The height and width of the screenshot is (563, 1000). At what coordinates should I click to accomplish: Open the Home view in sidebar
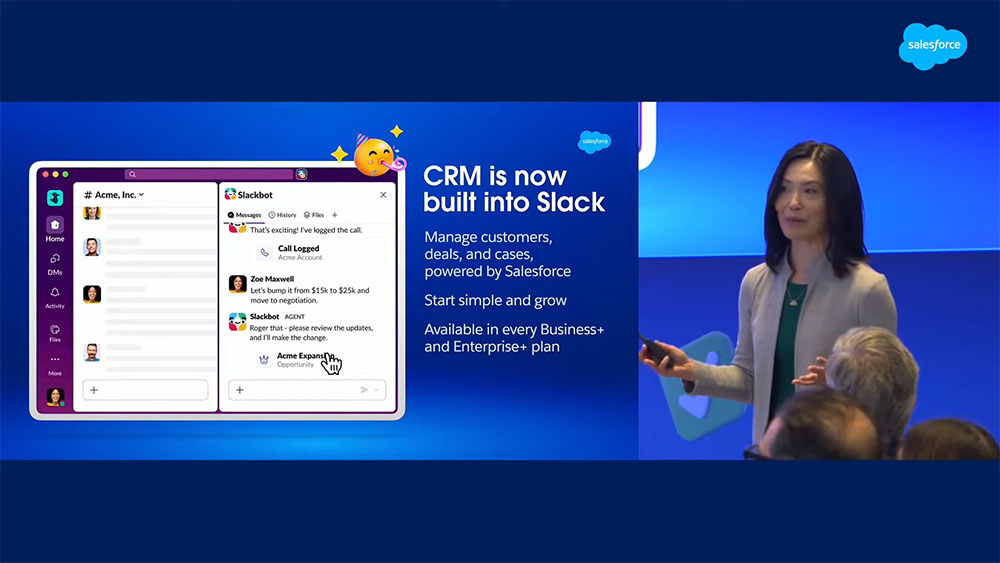tap(55, 226)
